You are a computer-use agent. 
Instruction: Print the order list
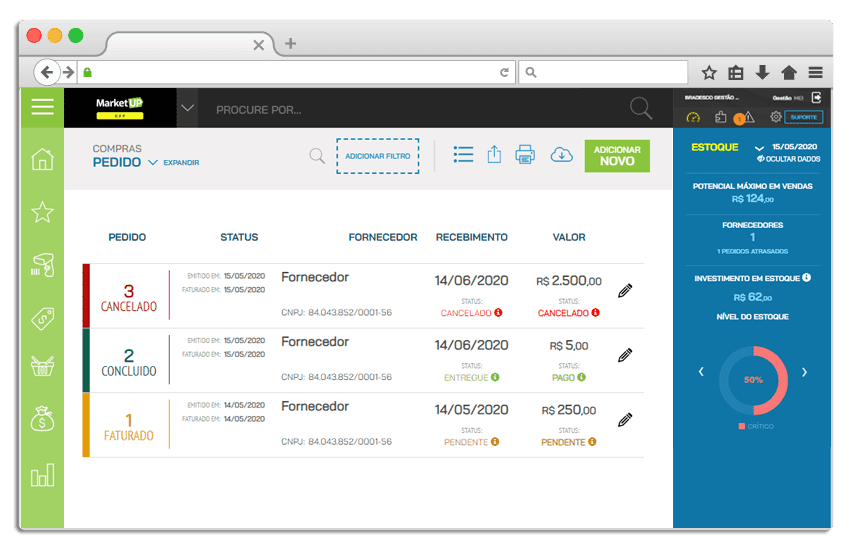pyautogui.click(x=525, y=155)
